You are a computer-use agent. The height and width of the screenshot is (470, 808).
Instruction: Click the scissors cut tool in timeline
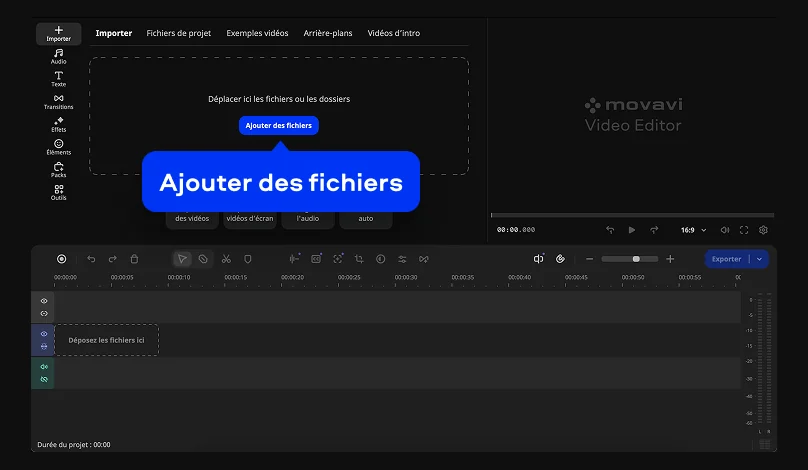[226, 259]
